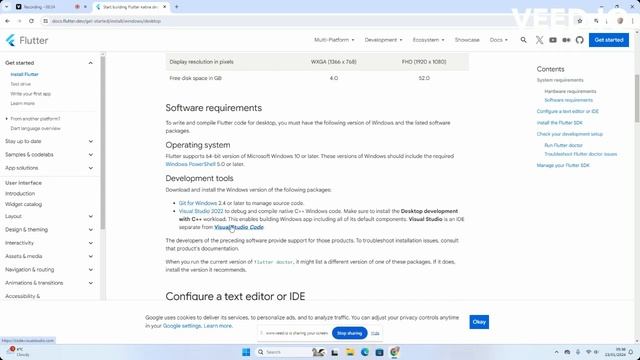Screen dimensions: 640x360
Task: Open Google settings link in cookie banner
Action: coord(182,326)
